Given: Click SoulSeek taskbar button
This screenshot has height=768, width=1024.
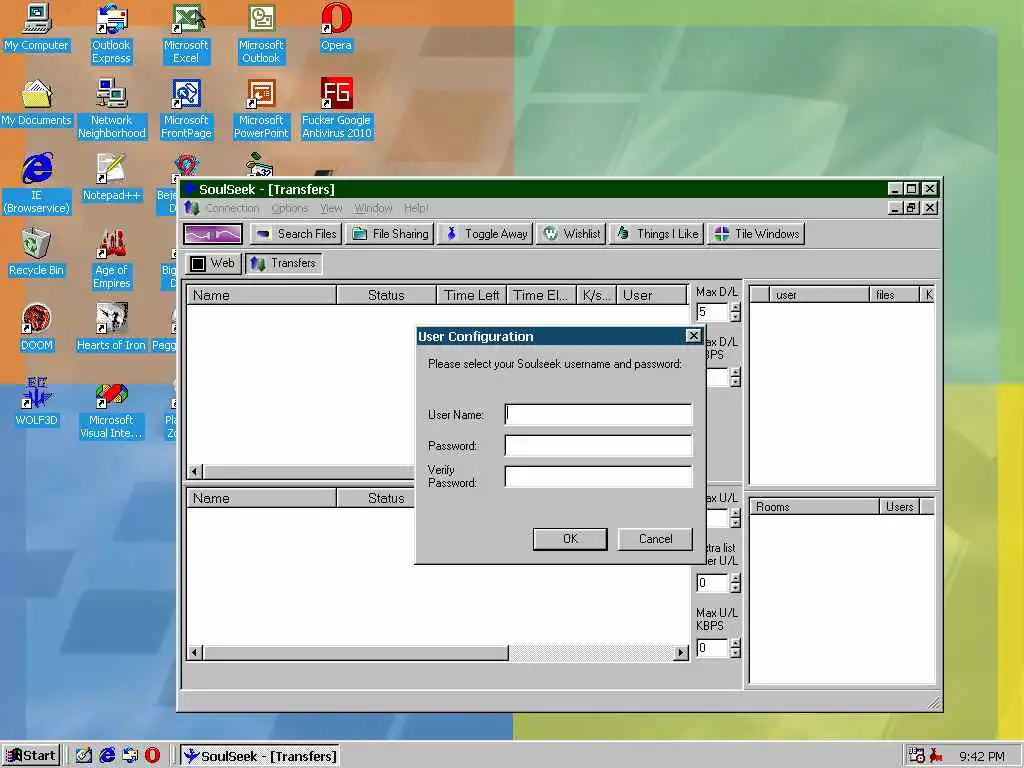Looking at the screenshot, I should pyautogui.click(x=259, y=756).
